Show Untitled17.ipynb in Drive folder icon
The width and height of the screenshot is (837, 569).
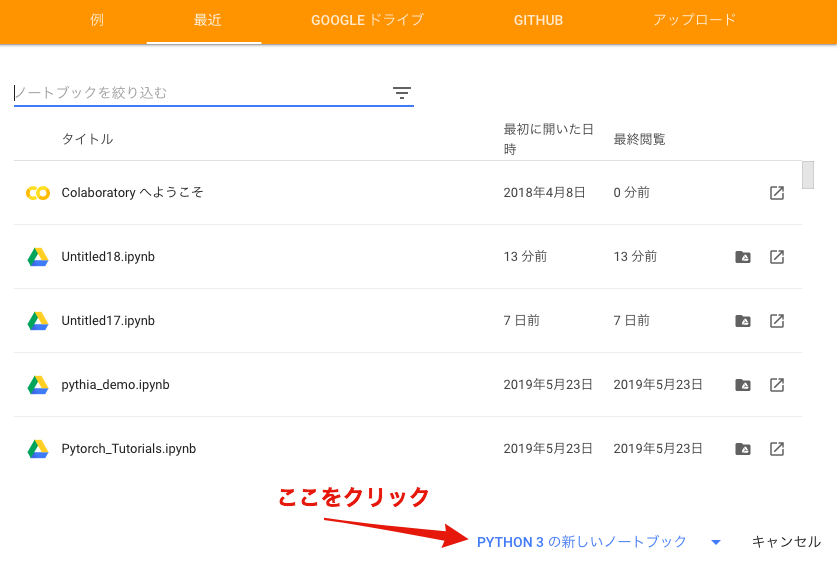pos(743,321)
